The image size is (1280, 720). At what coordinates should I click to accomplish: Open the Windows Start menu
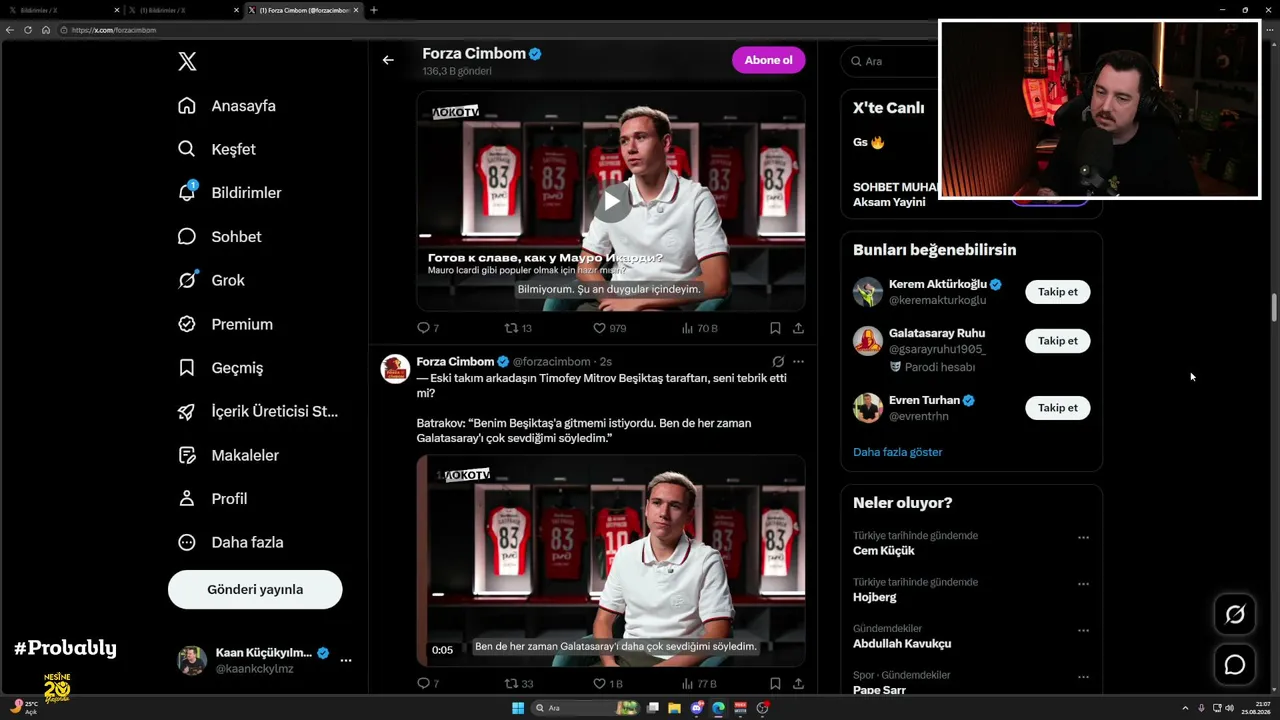coord(518,708)
